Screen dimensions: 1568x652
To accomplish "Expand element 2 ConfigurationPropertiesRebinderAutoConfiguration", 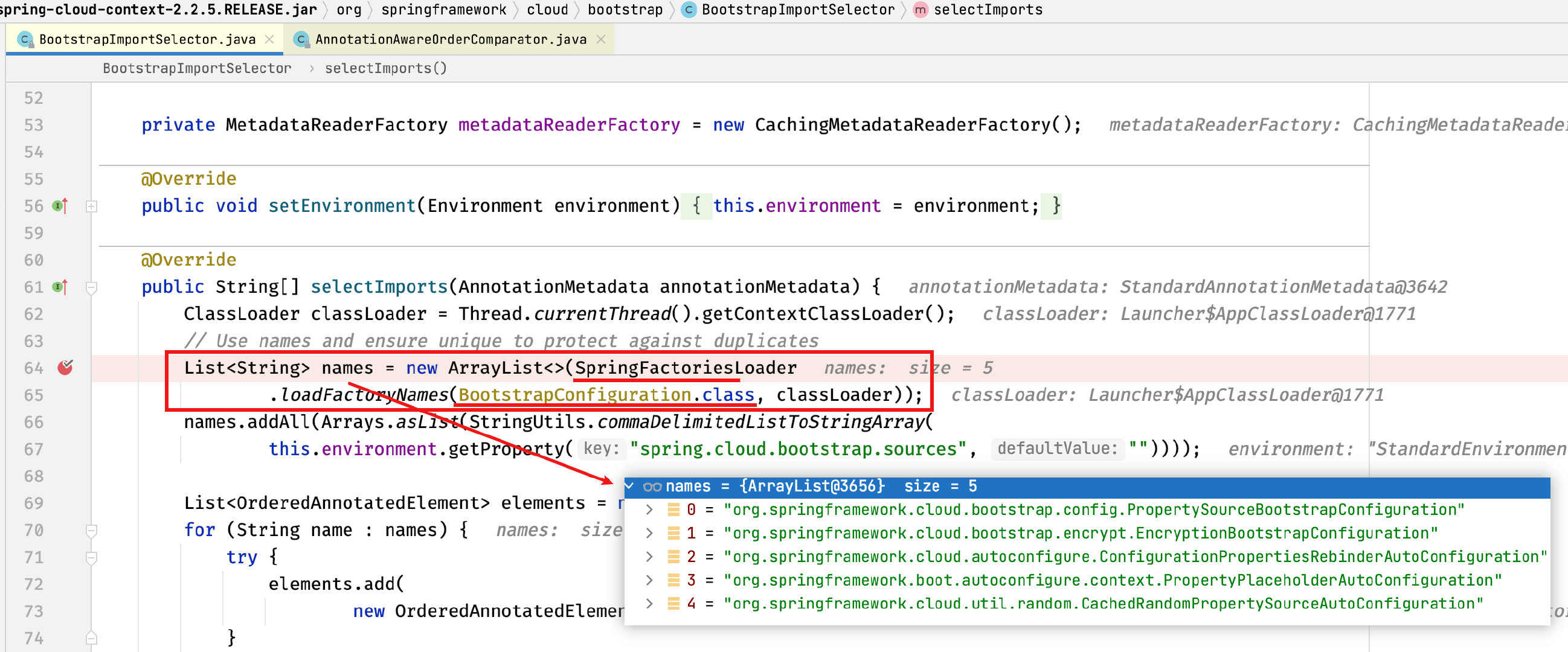I will pyautogui.click(x=649, y=557).
